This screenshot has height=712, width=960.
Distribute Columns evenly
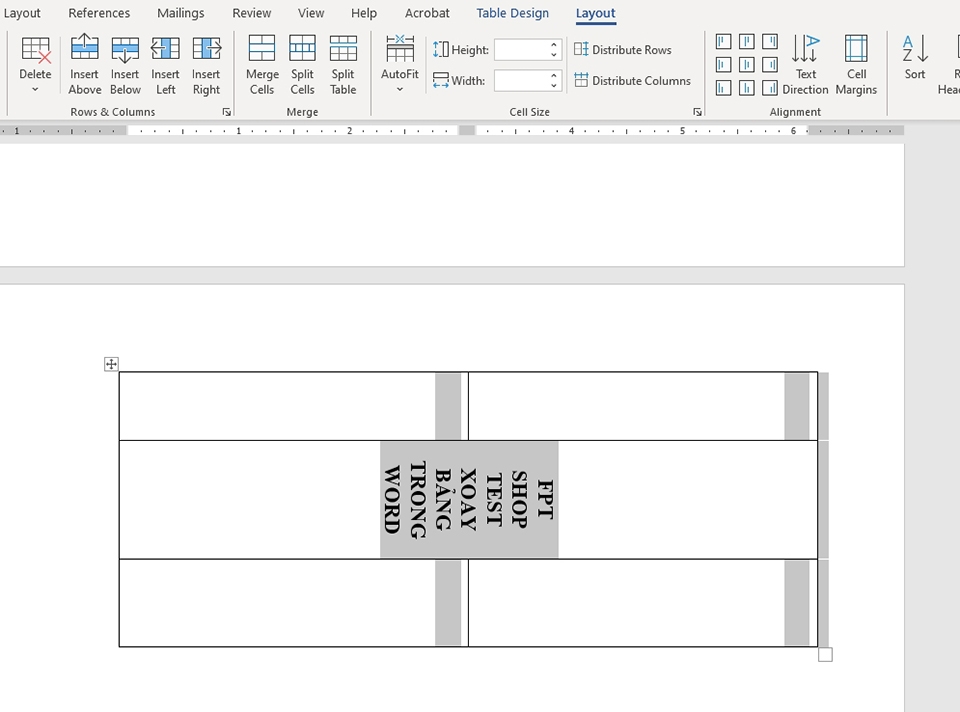click(x=632, y=80)
